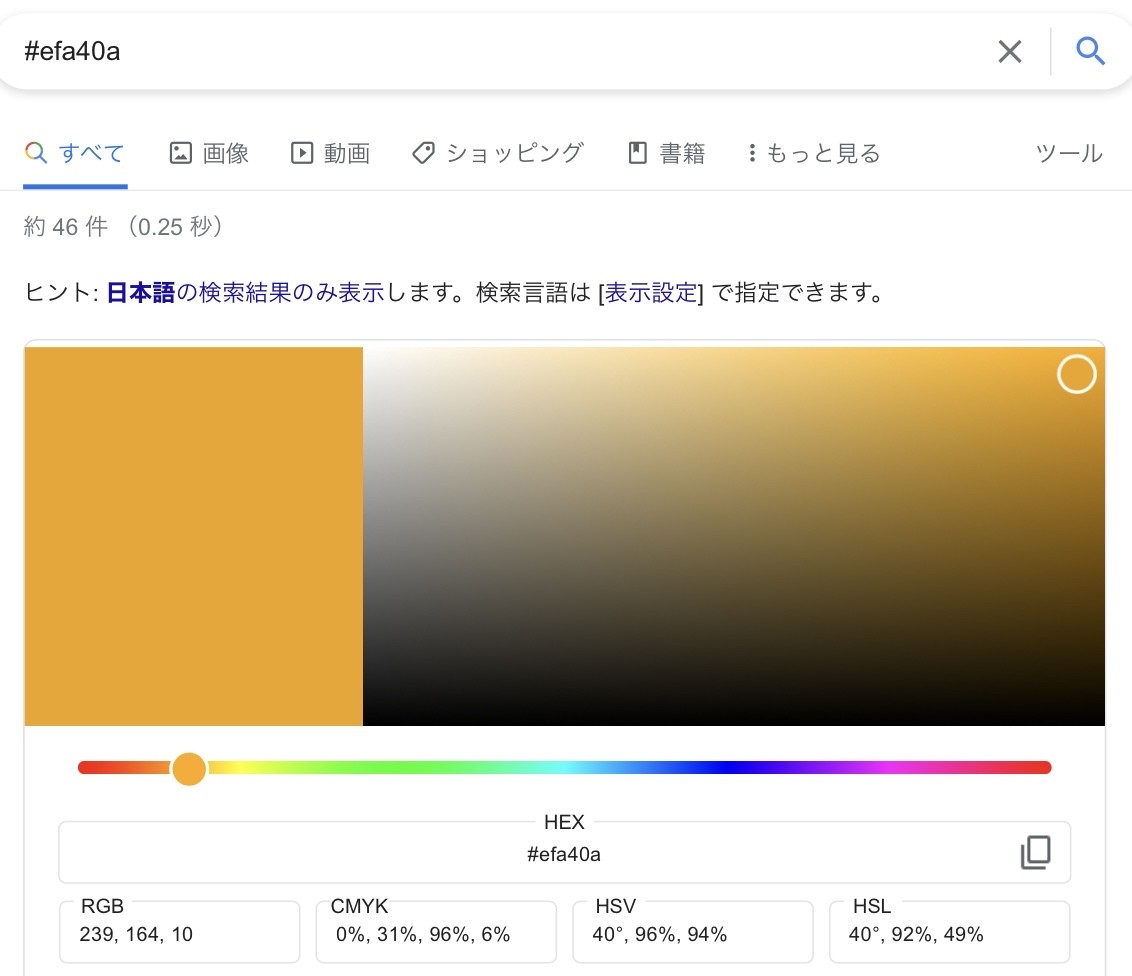This screenshot has height=976, width=1132.
Task: Follow the 日本語の検索結果のみ表示 link
Action: (x=245, y=293)
